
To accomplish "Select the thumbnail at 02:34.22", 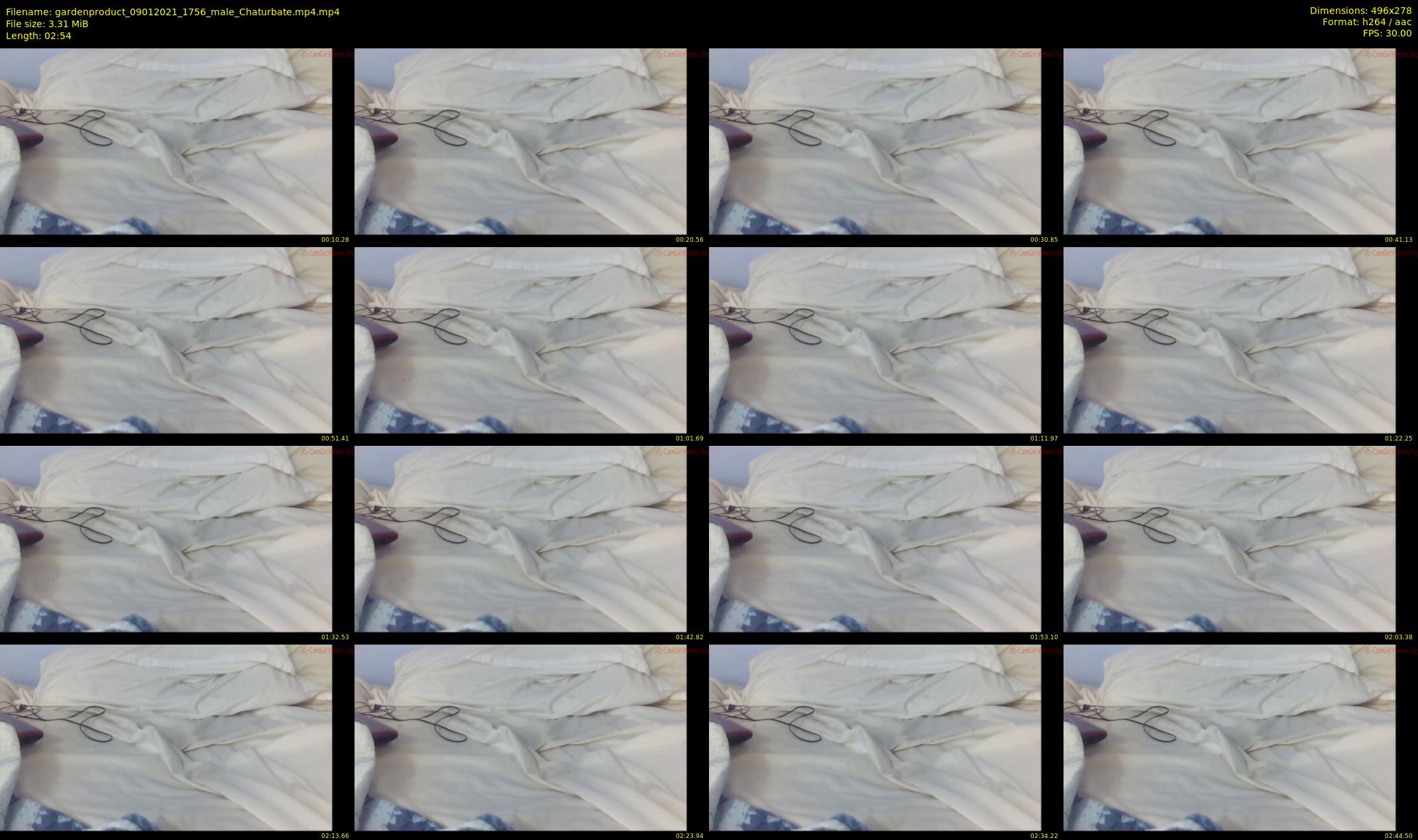I will click(x=875, y=737).
